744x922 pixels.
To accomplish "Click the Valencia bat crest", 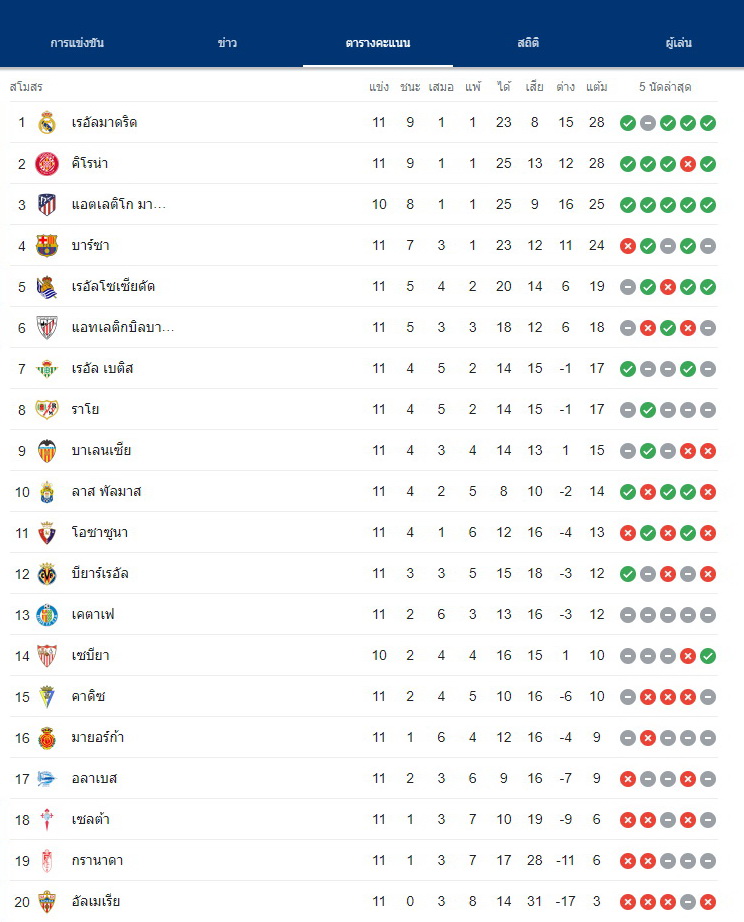I will tap(47, 451).
